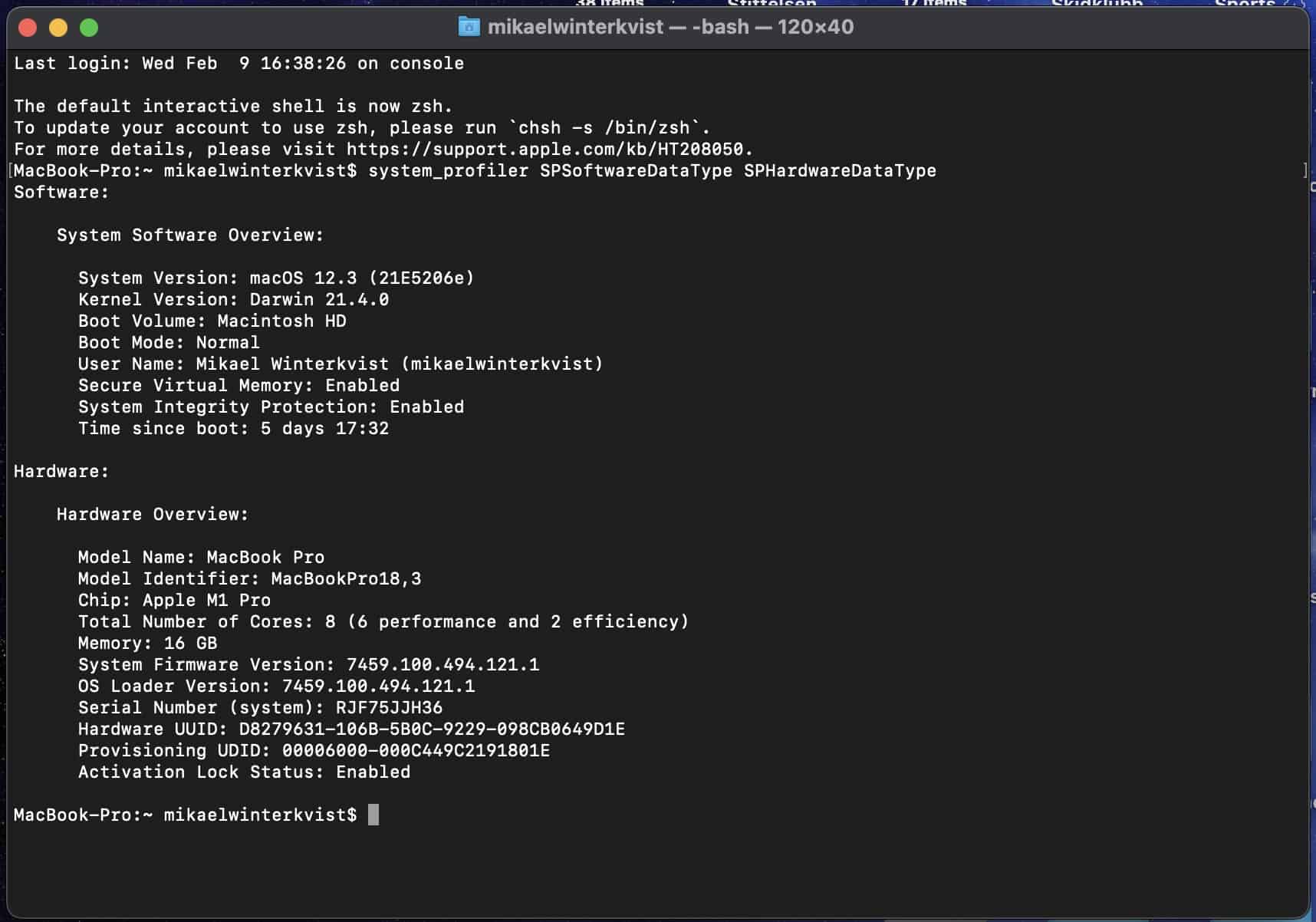Click the 'Last login: Wed Feb 9 16:38:26' line
Screen dimensions: 1316x922
pyautogui.click(x=239, y=64)
